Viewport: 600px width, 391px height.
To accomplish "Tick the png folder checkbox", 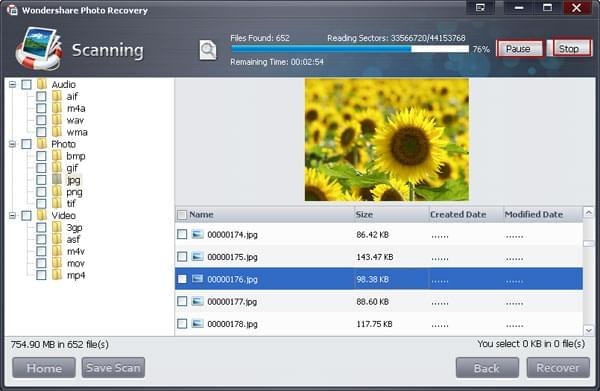I will click(x=41, y=191).
